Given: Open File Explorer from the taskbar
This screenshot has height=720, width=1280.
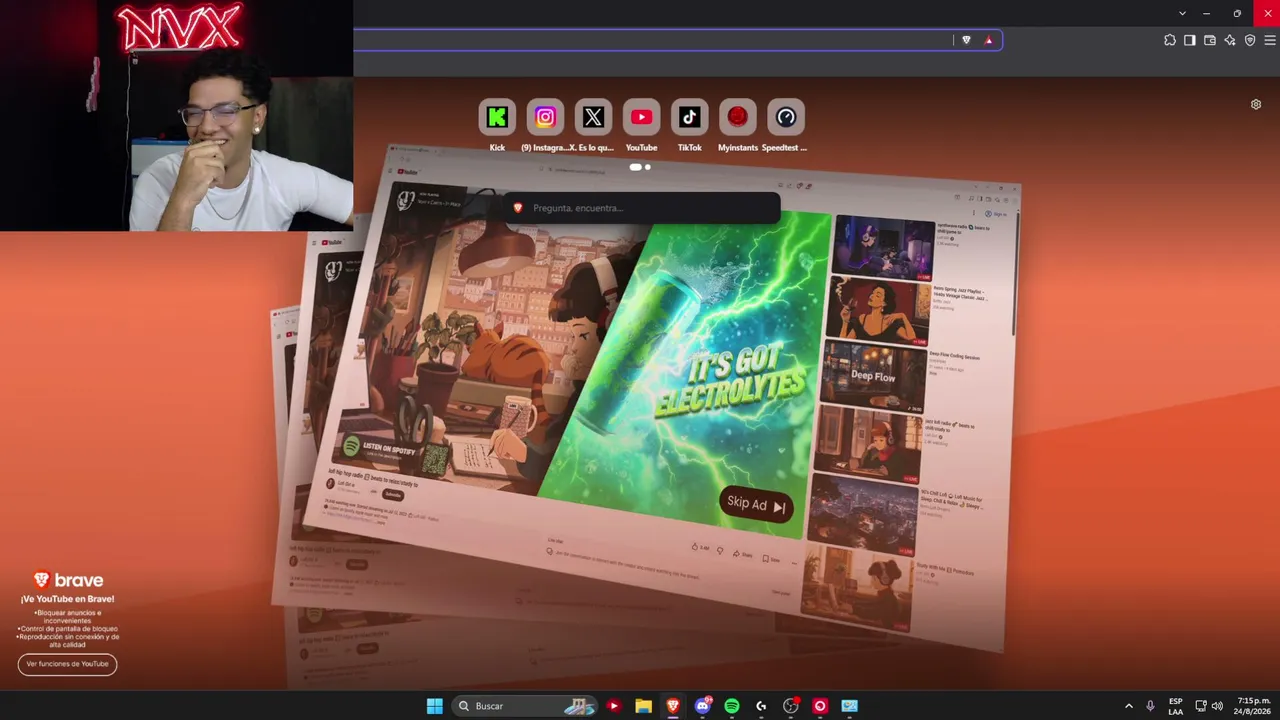Looking at the screenshot, I should point(643,706).
